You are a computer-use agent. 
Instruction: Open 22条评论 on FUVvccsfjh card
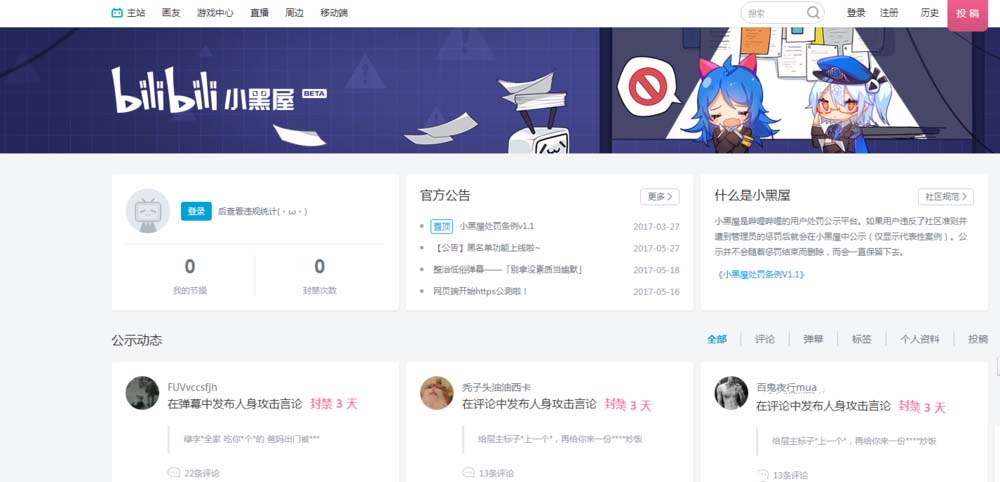tap(202, 473)
